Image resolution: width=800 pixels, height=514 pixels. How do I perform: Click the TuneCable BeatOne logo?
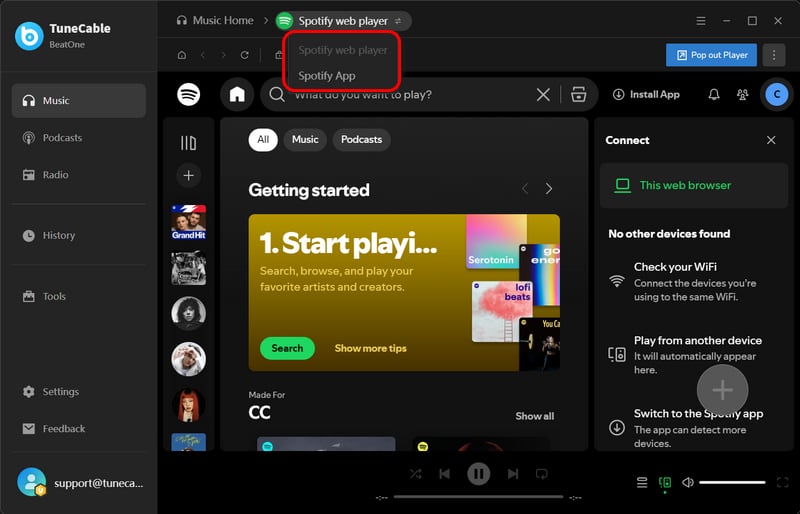point(29,36)
